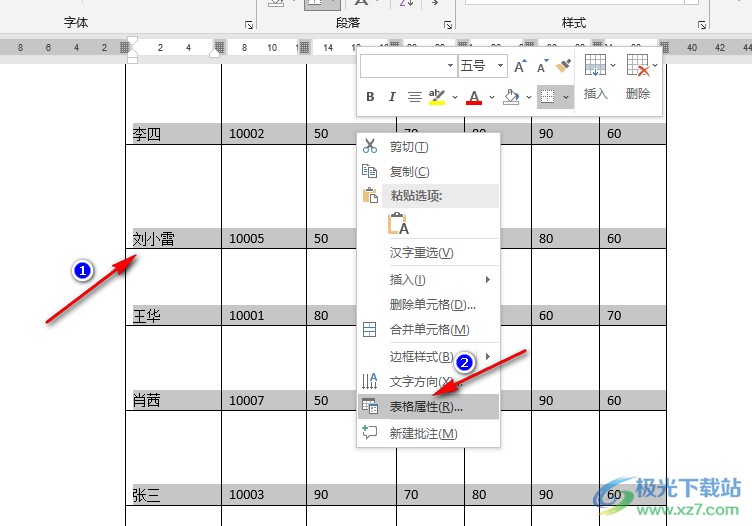The image size is (752, 526).
Task: Click the center alignment icon in mini toolbar
Action: point(414,97)
